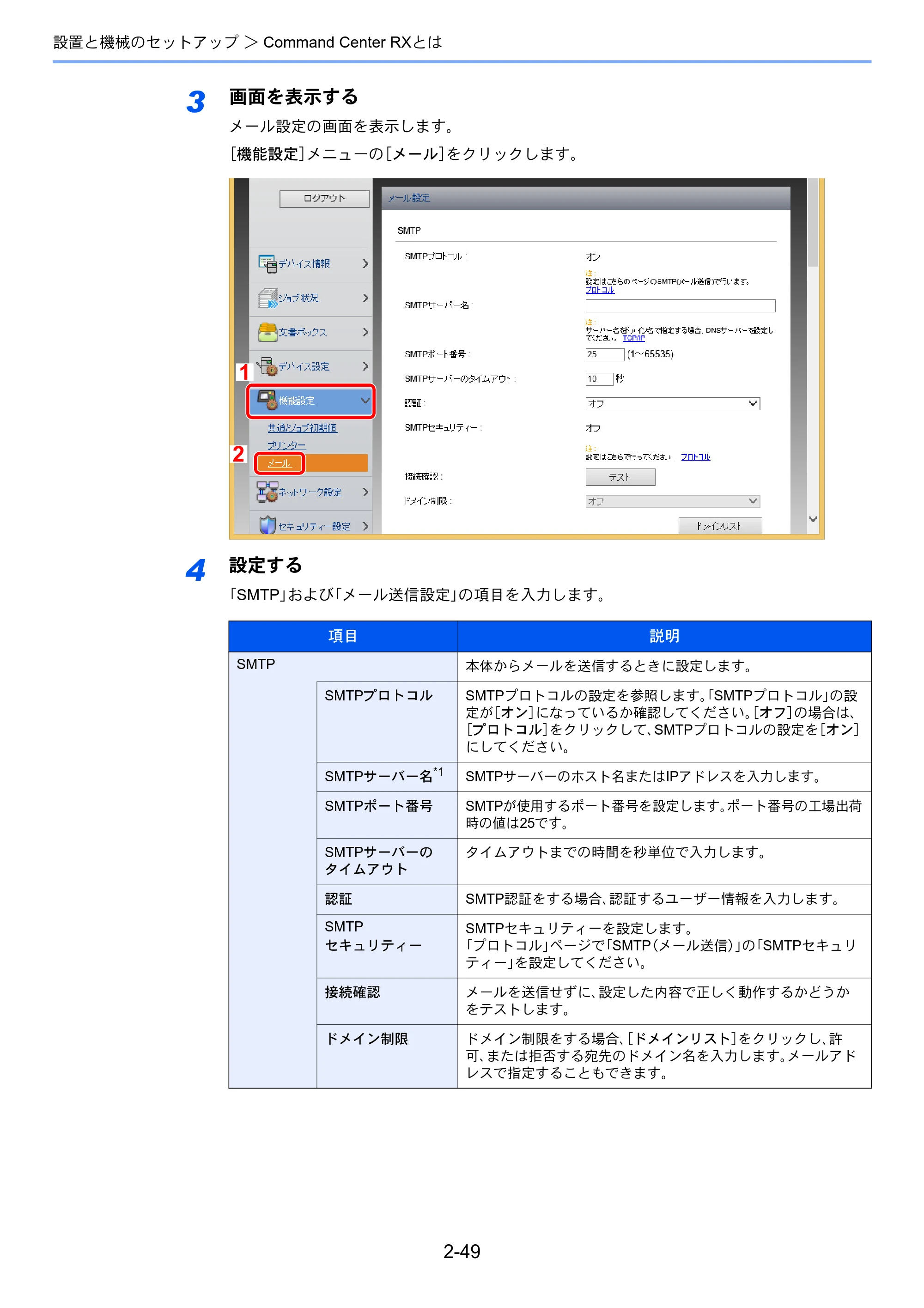
Task: Open プロトコル link under SMTPセキュリティー note
Action: coord(696,457)
